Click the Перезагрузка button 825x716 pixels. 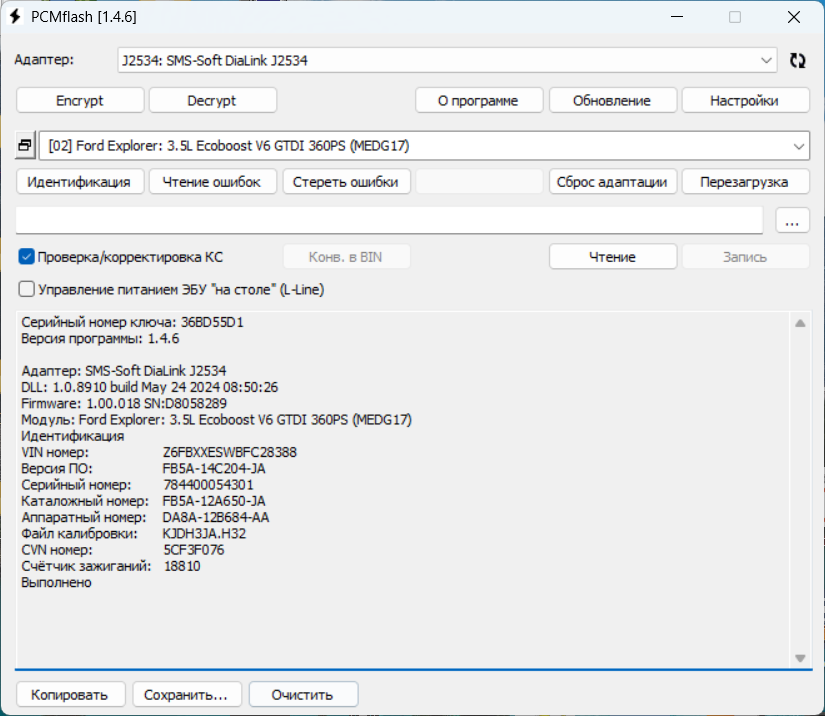(x=746, y=182)
